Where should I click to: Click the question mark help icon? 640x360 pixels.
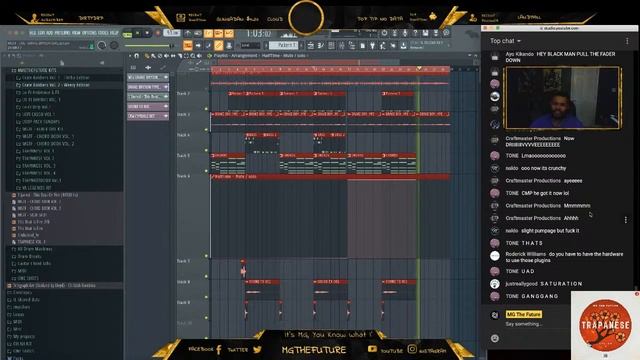[x=415, y=33]
